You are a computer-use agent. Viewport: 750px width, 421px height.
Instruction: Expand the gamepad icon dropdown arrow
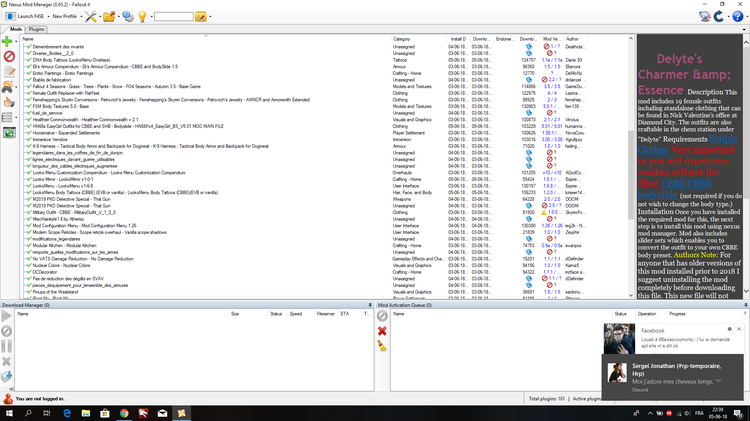pyautogui.click(x=16, y=87)
